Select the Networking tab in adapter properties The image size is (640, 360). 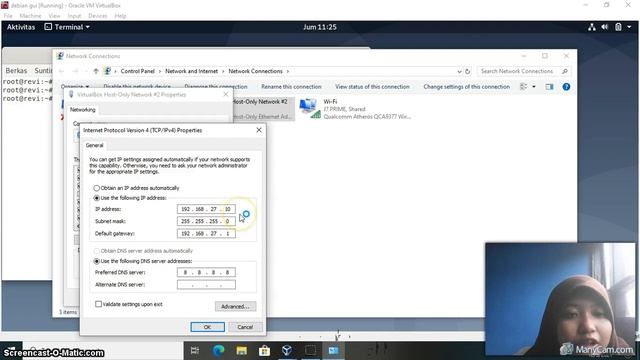pos(82,109)
